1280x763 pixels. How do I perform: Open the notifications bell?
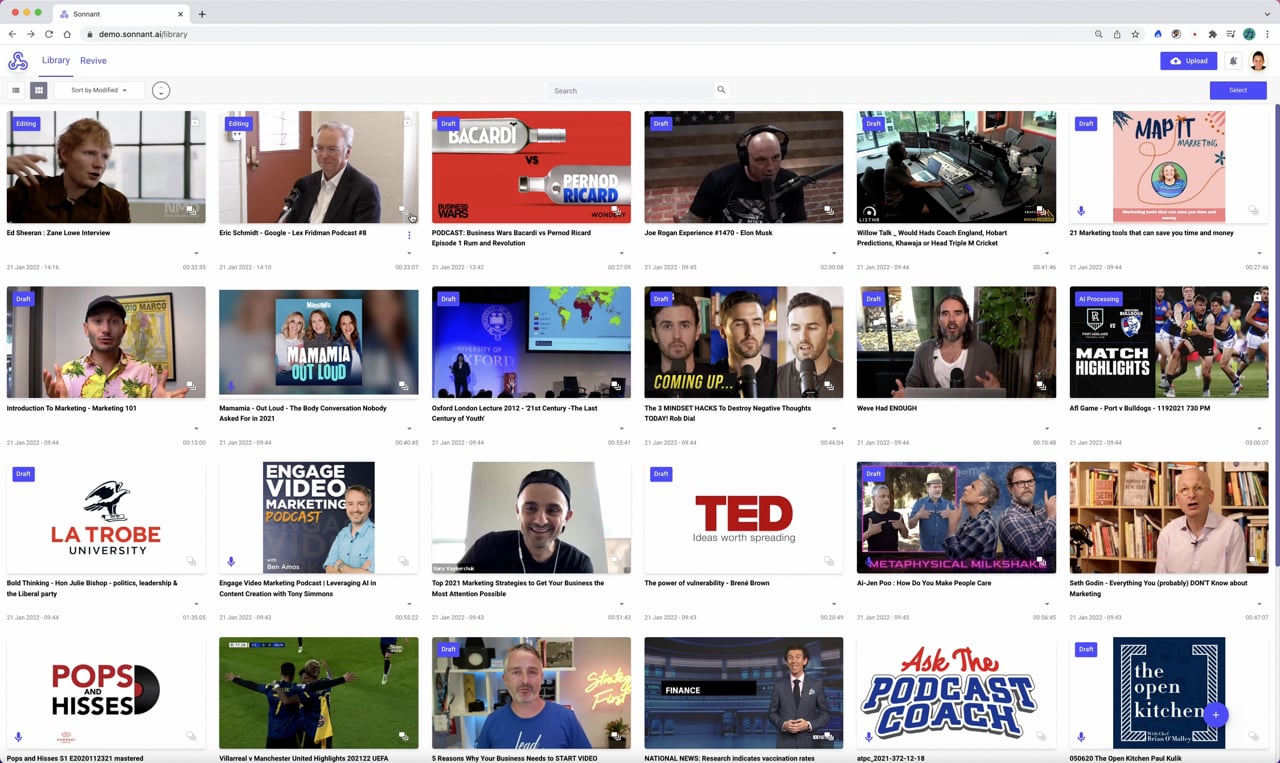point(1233,61)
